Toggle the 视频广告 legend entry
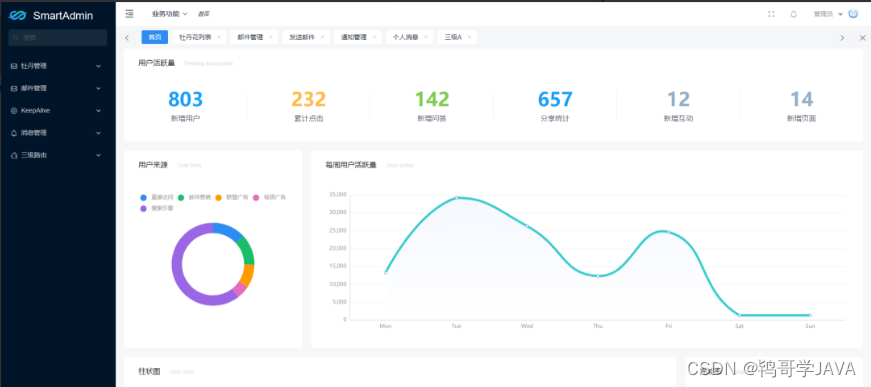The width and height of the screenshot is (871, 387). point(269,197)
